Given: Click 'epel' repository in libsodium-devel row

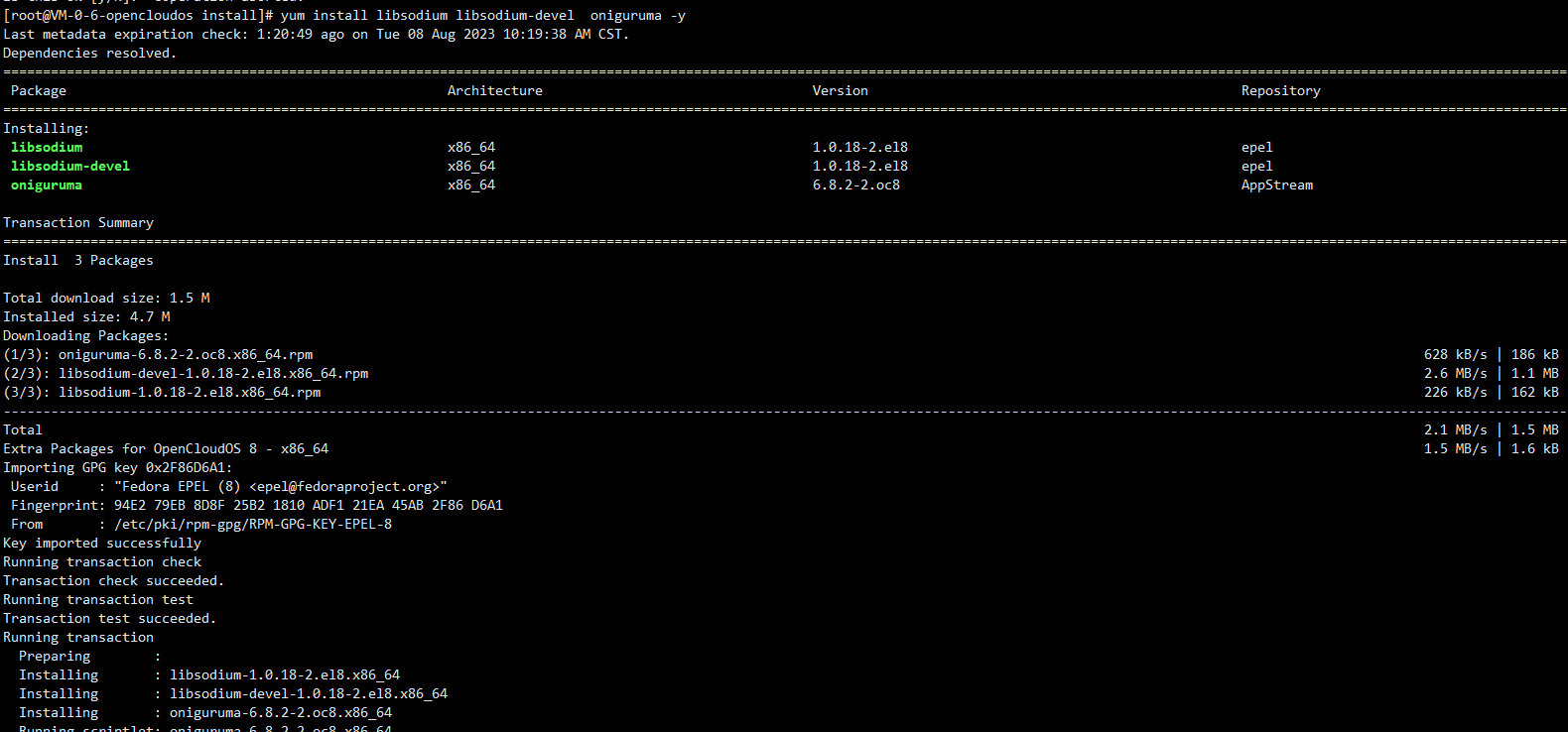Looking at the screenshot, I should tap(1257, 167).
